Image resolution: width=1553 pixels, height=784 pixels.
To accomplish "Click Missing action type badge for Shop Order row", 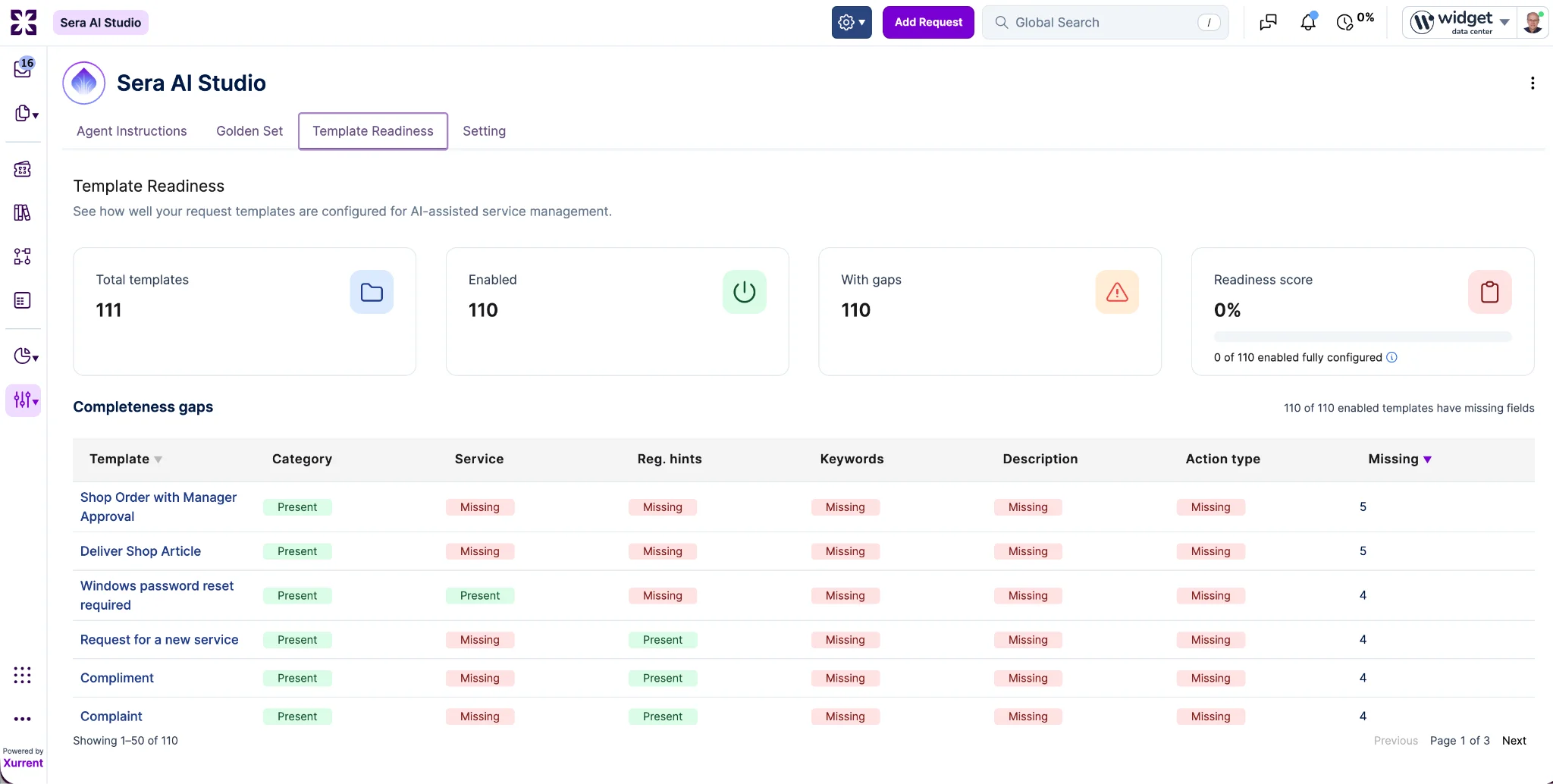I will pyautogui.click(x=1211, y=507).
